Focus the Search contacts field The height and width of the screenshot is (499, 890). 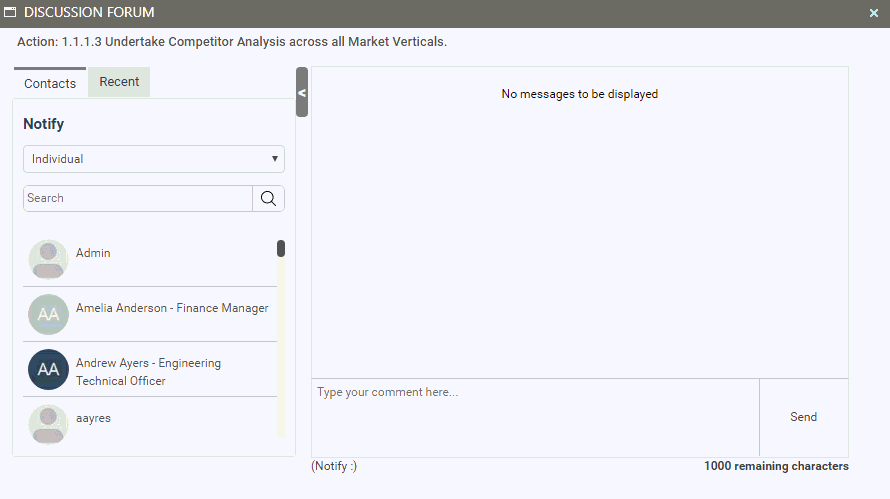[x=138, y=198]
